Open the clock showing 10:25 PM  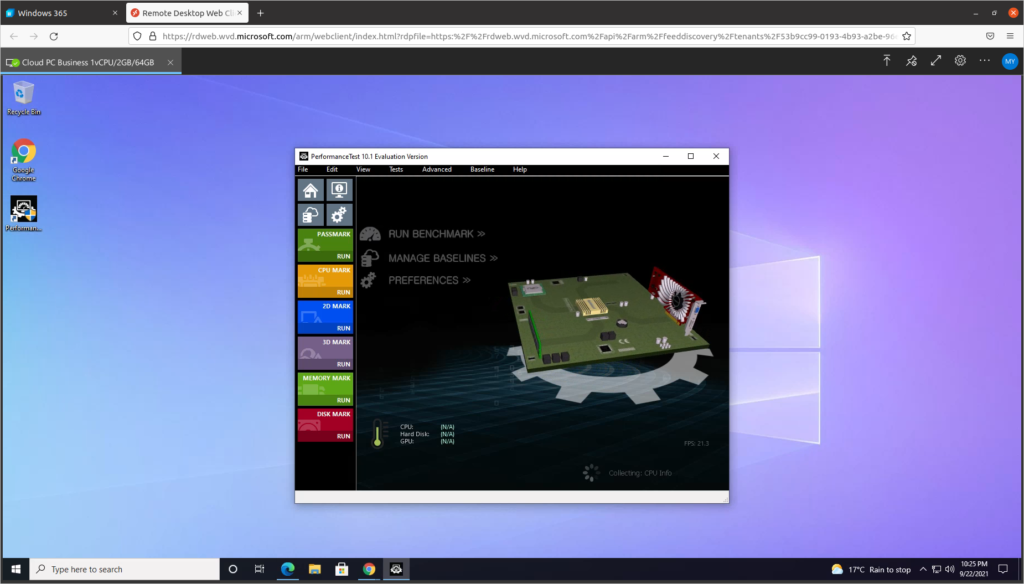pos(974,569)
